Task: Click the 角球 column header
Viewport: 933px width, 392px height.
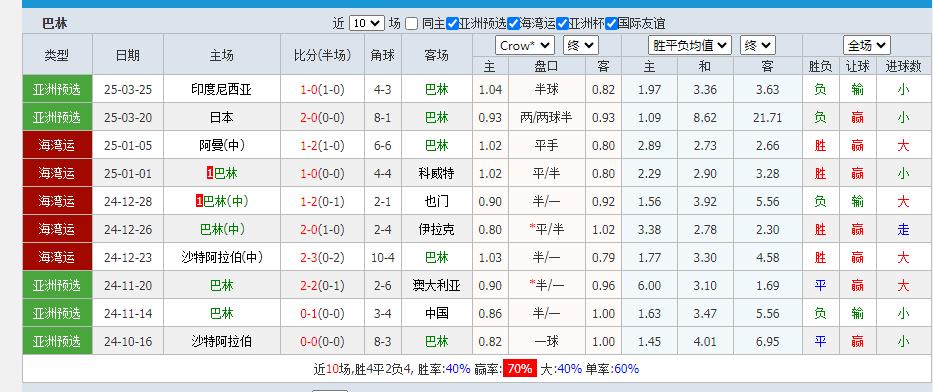Action: 383,55
